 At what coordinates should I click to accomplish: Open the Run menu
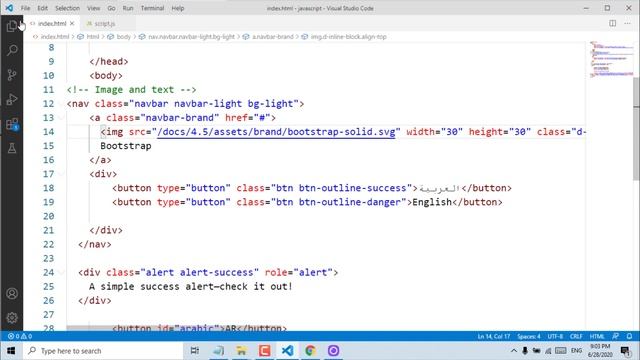pos(128,8)
